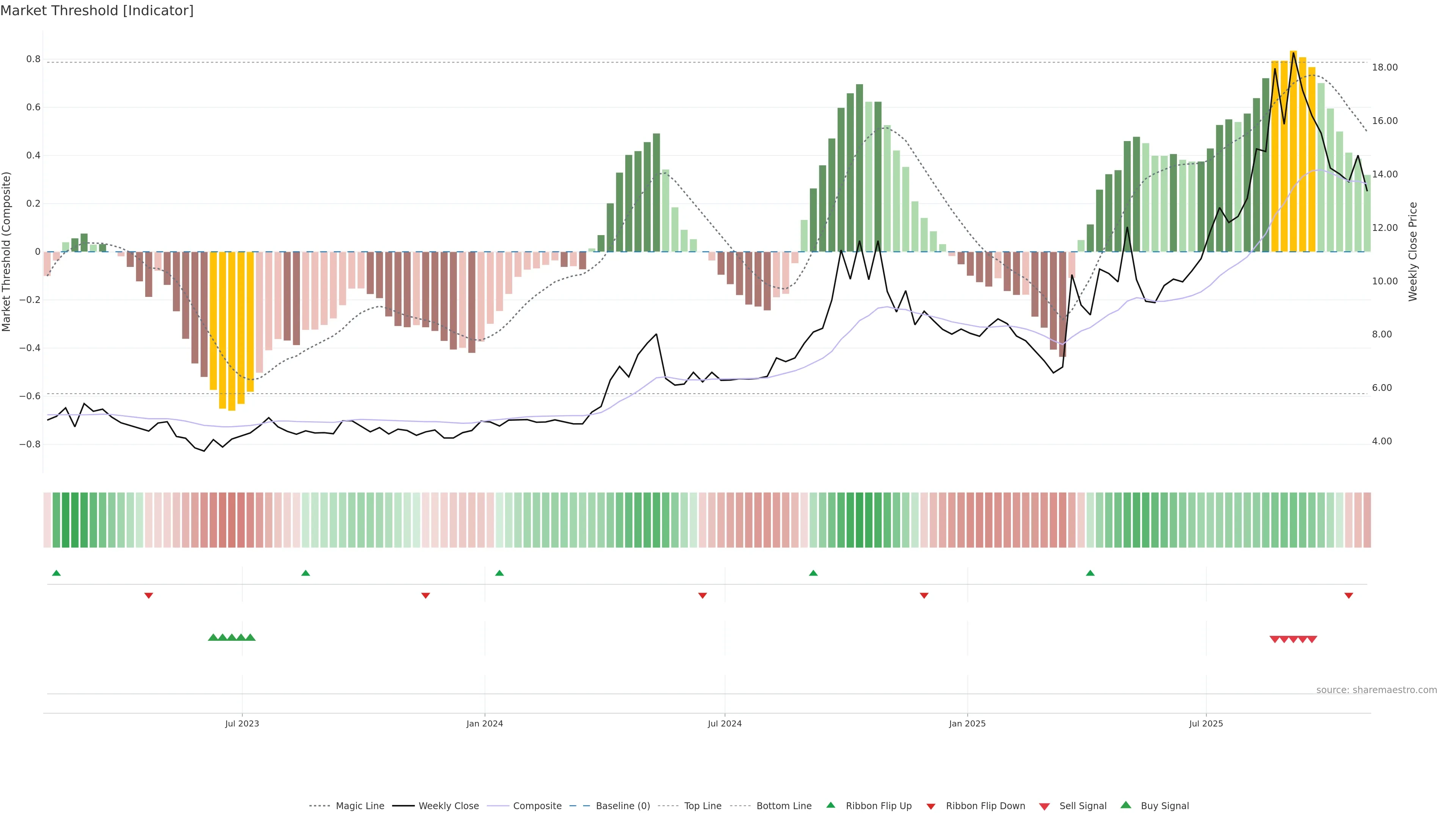Image resolution: width=1456 pixels, height=819 pixels.
Task: Toggle the Top Line legend entry
Action: (x=703, y=806)
